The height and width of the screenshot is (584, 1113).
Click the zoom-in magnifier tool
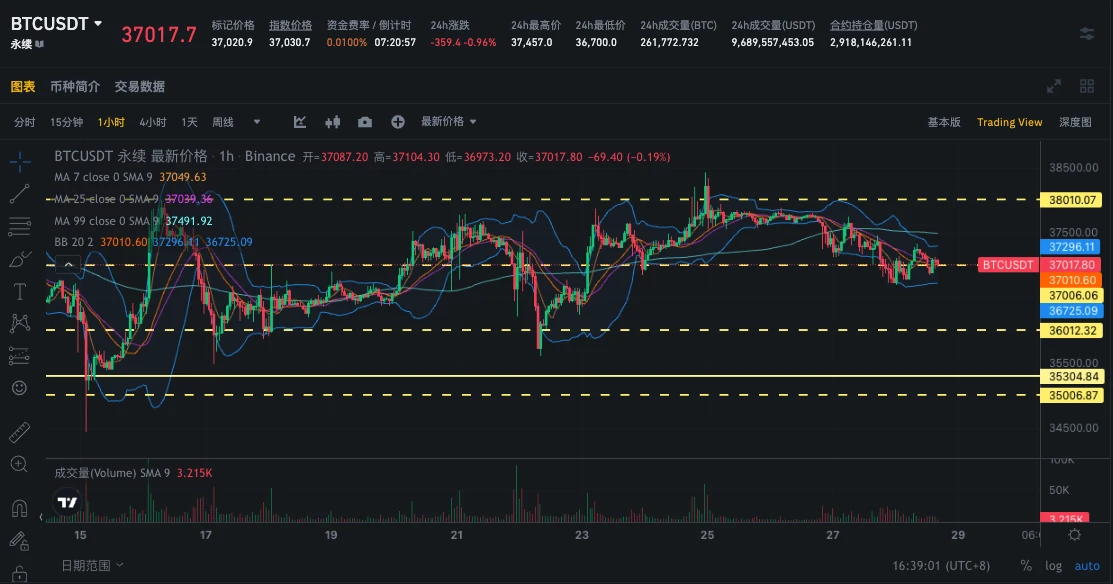click(x=19, y=464)
